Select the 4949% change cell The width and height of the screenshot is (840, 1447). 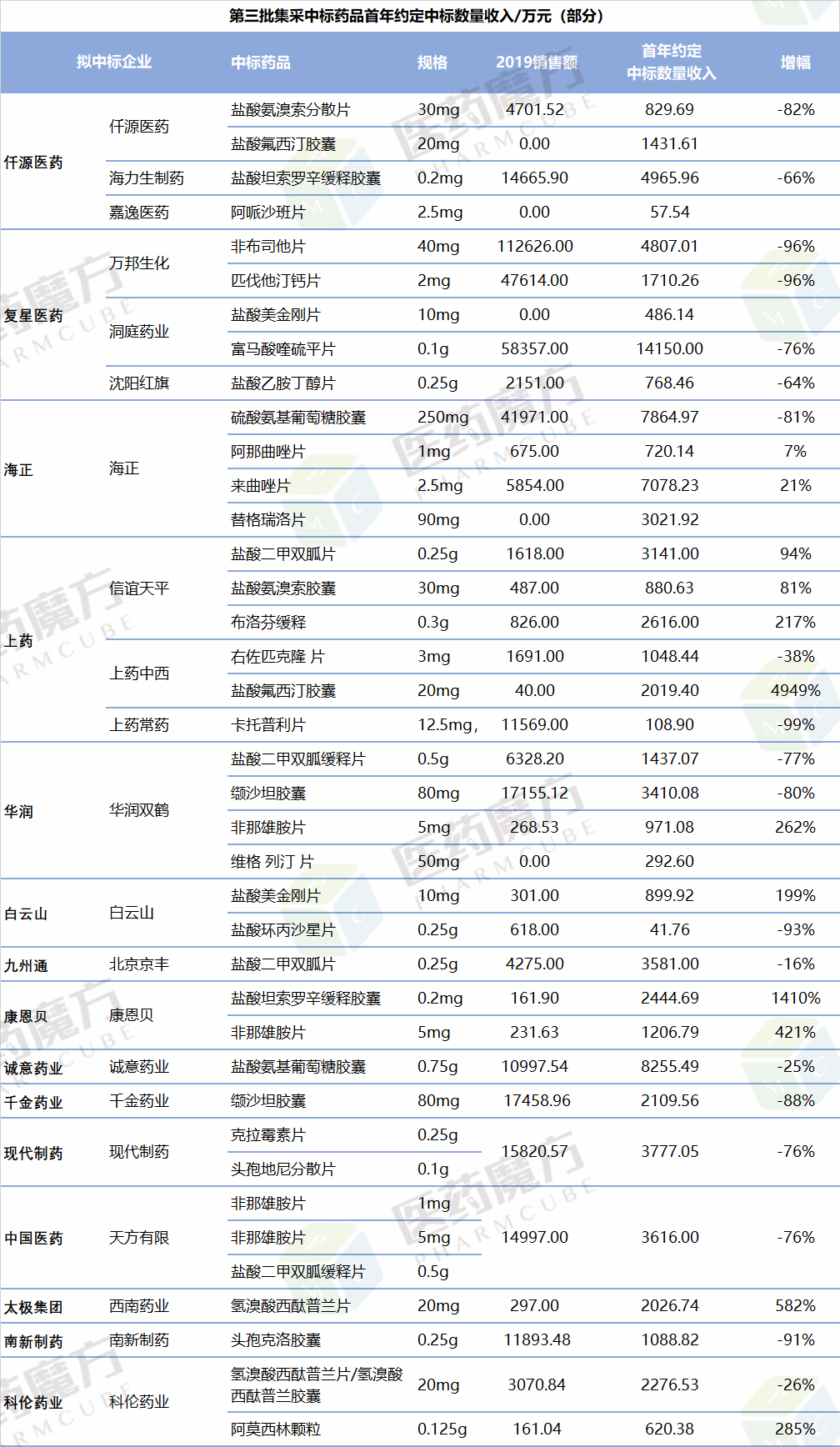[x=796, y=691]
